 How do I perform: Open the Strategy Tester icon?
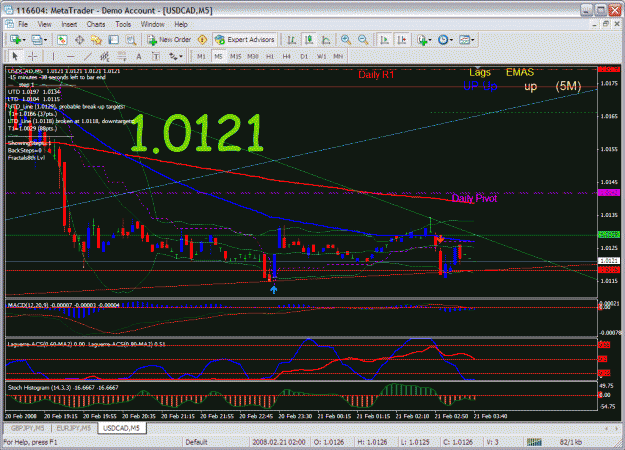131,40
